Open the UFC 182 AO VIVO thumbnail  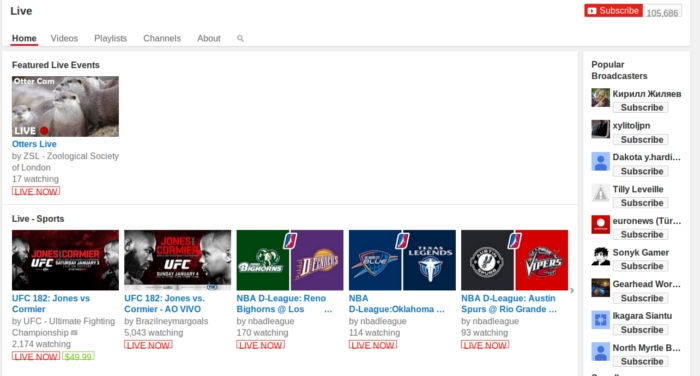[x=178, y=260]
